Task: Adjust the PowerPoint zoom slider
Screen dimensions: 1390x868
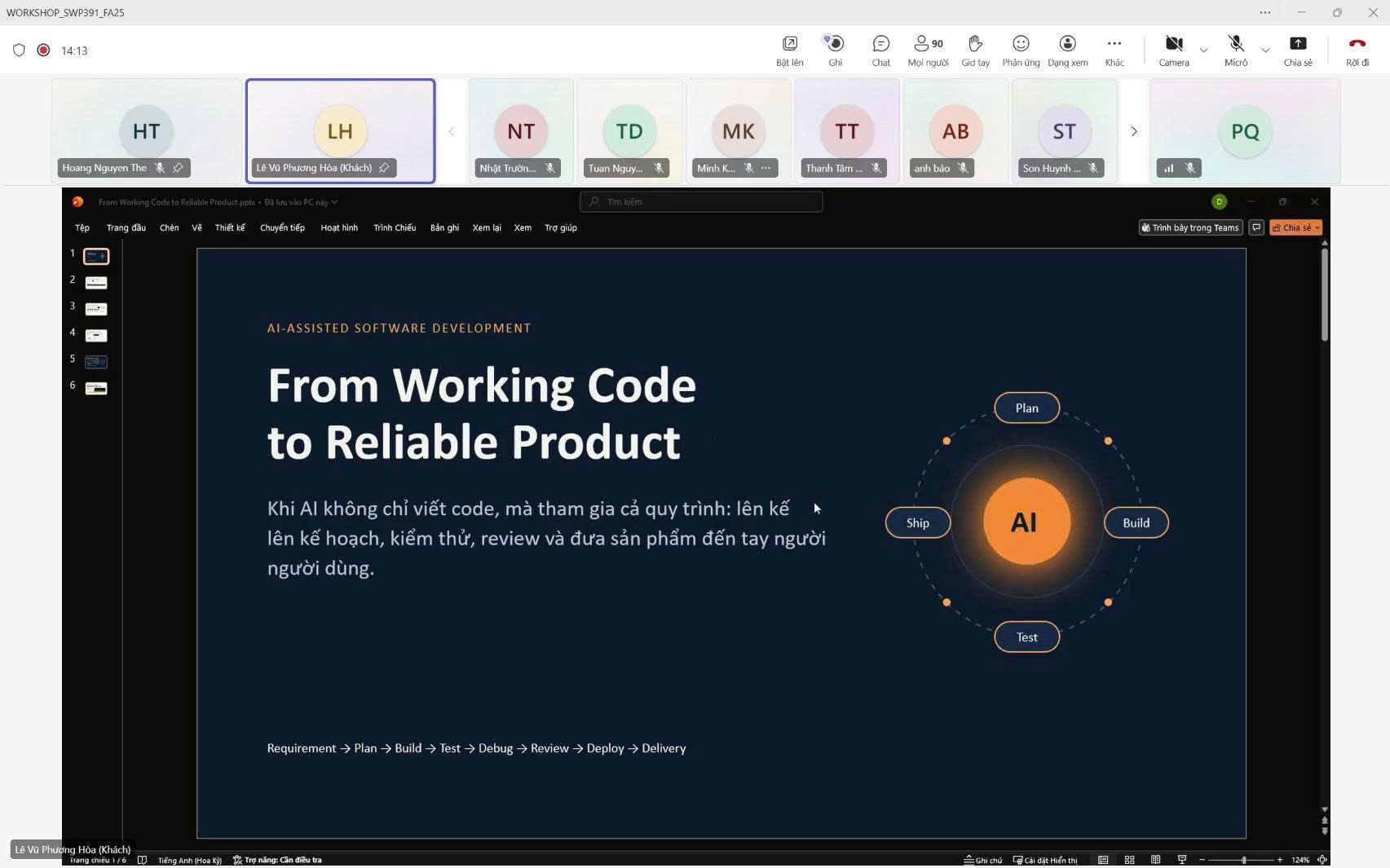Action: pos(1243,860)
